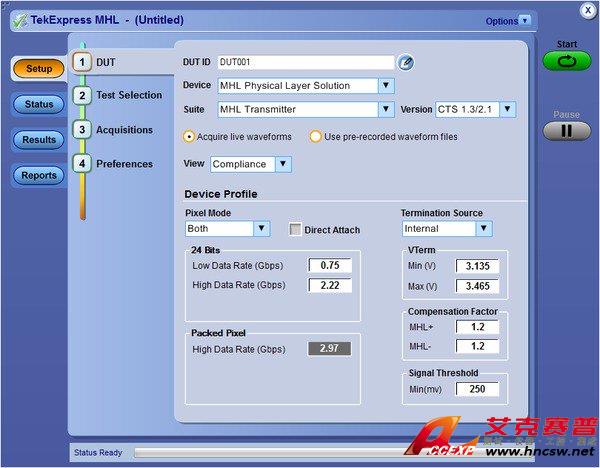
Task: Open the Pixel Mode dropdown
Action: (261, 229)
